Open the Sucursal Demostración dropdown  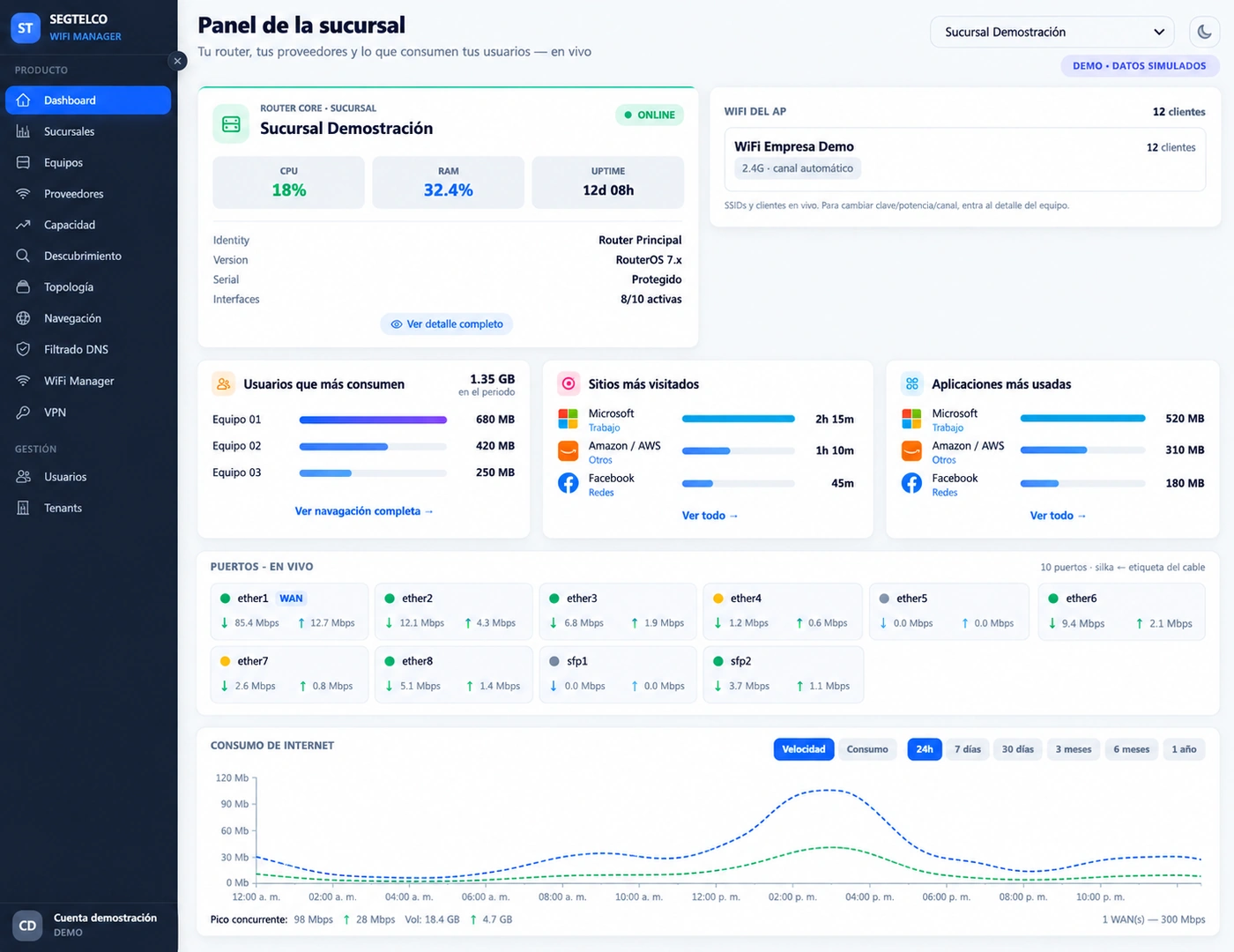[x=1052, y=32]
